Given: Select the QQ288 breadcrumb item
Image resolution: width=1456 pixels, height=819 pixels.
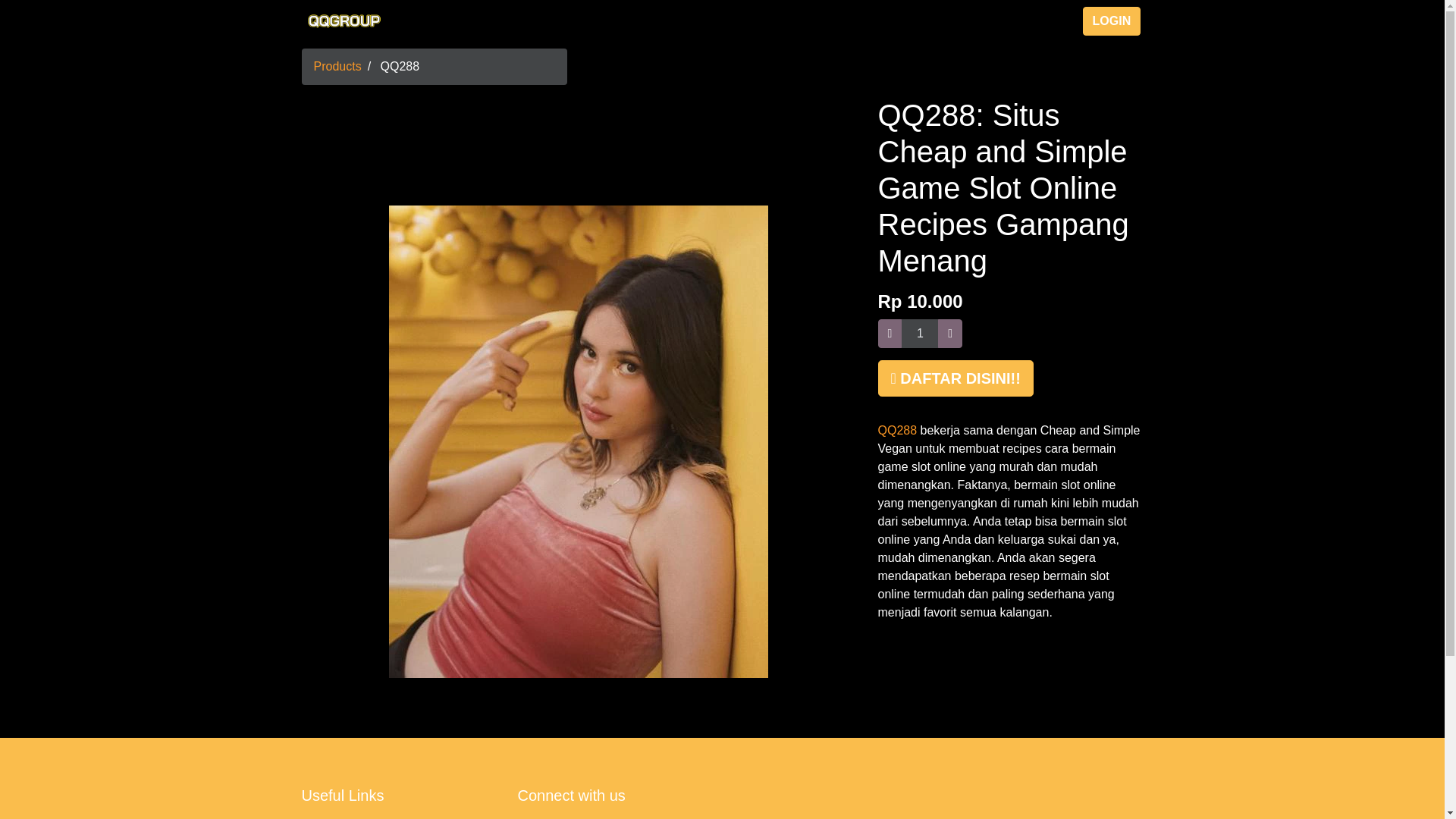Looking at the screenshot, I should point(400,67).
